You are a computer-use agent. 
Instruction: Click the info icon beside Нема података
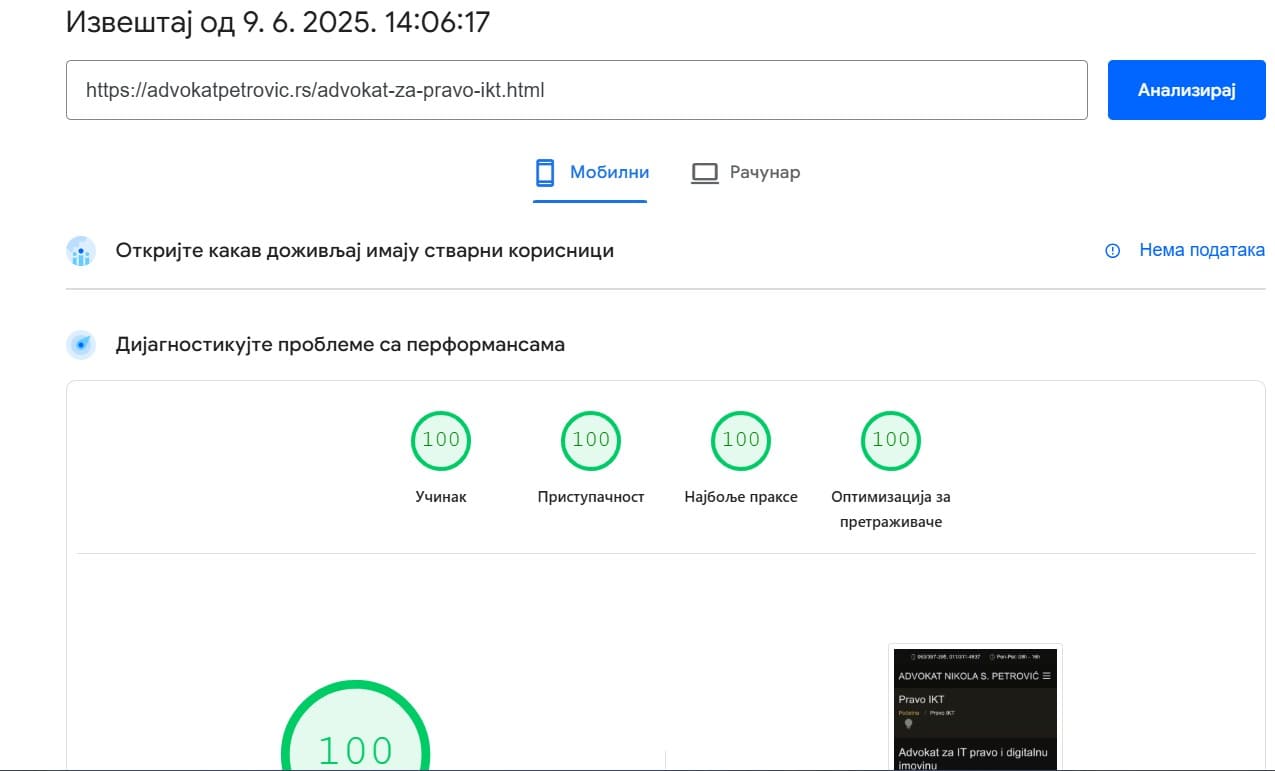click(1112, 251)
